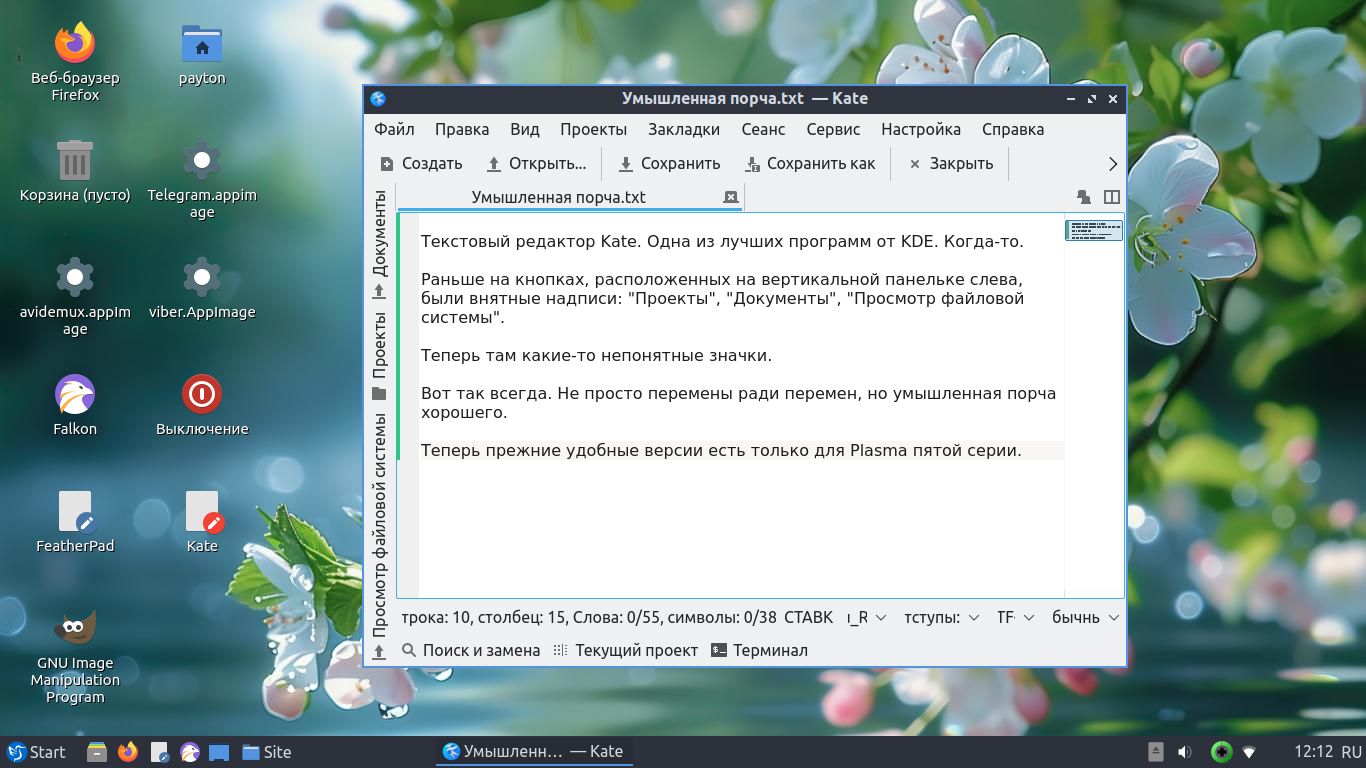Open the Вид menu
This screenshot has height=768, width=1366.
(524, 129)
